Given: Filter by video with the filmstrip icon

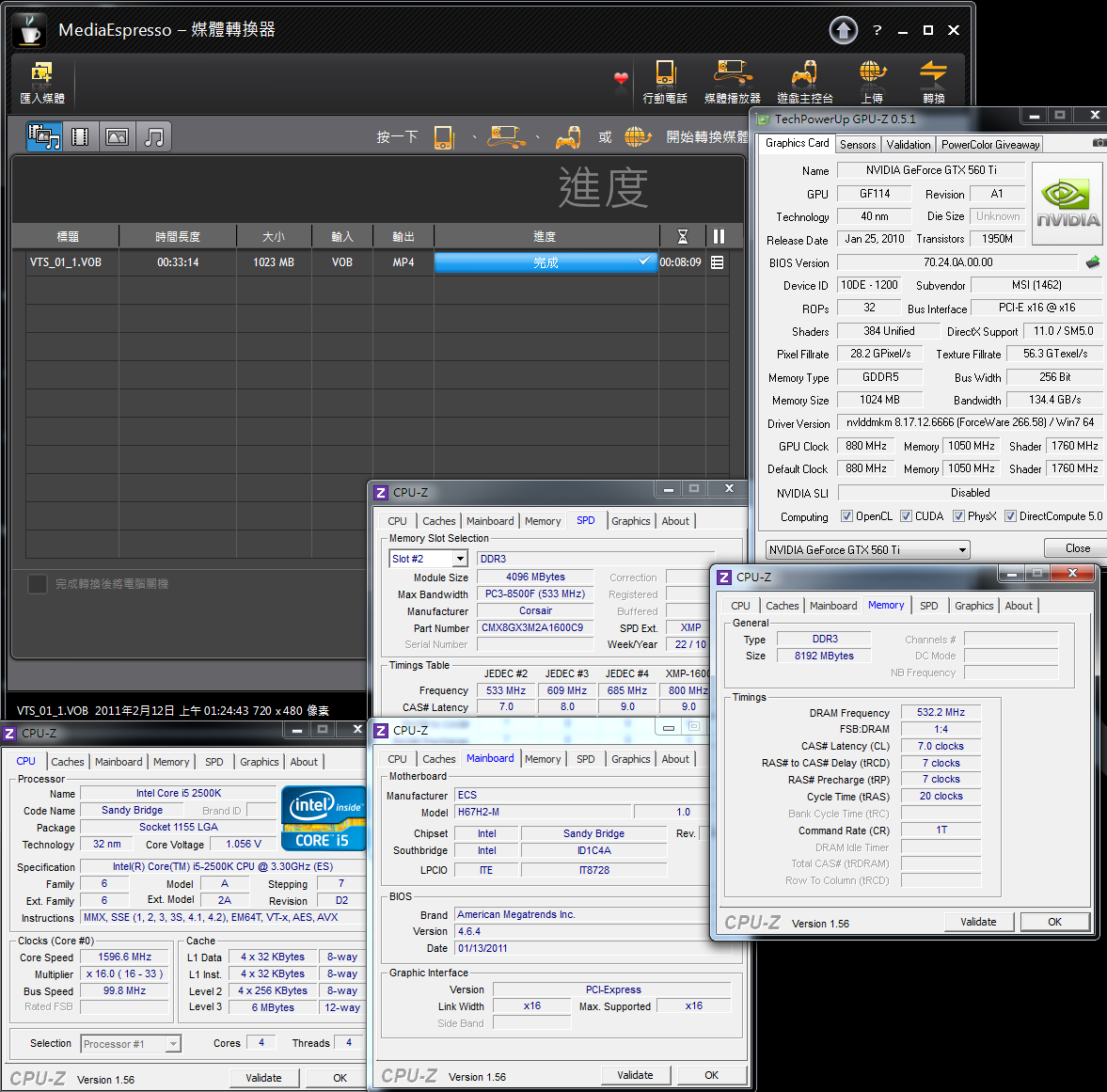Looking at the screenshot, I should (x=80, y=137).
